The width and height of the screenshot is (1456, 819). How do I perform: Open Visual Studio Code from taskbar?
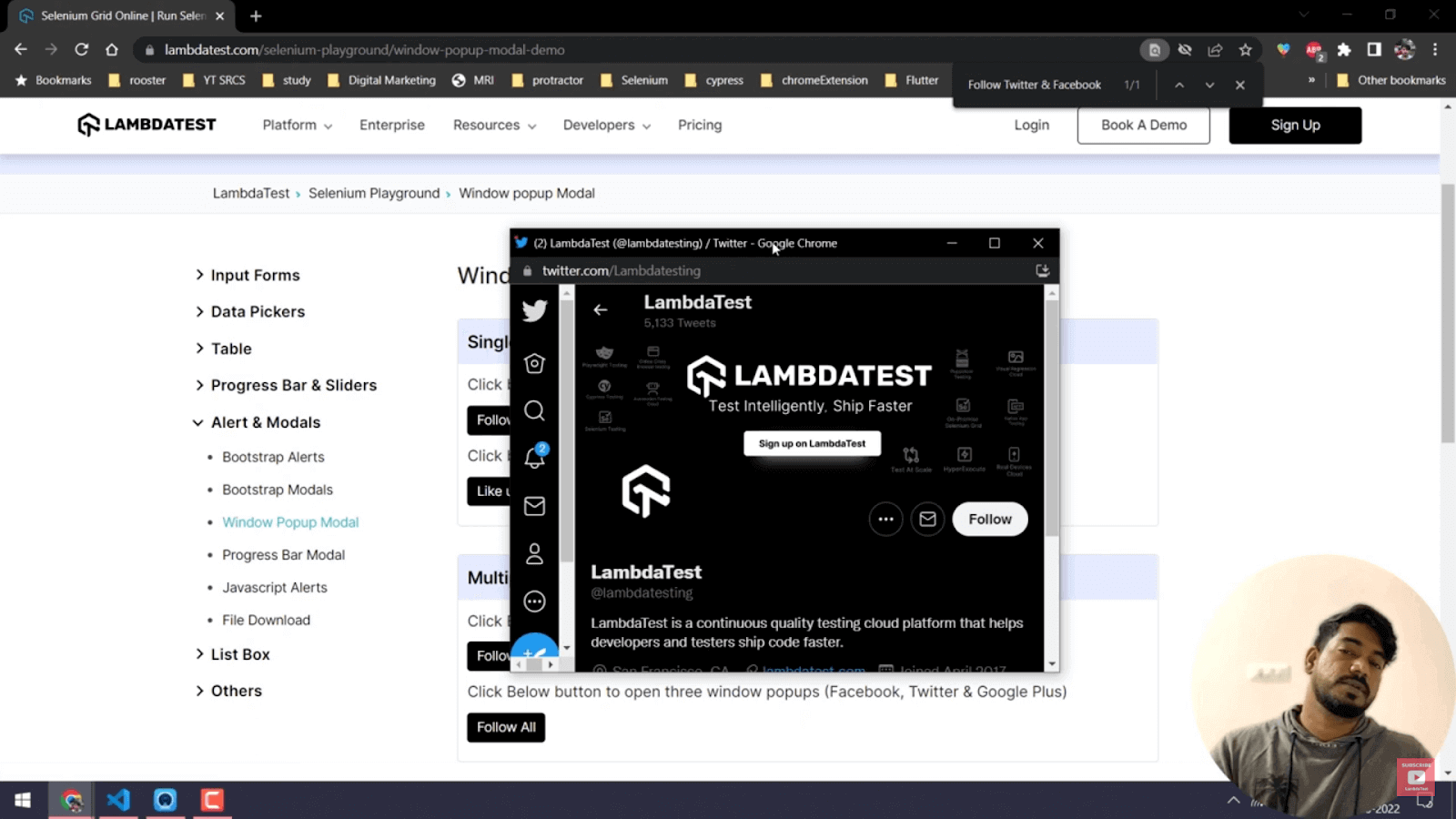point(118,800)
